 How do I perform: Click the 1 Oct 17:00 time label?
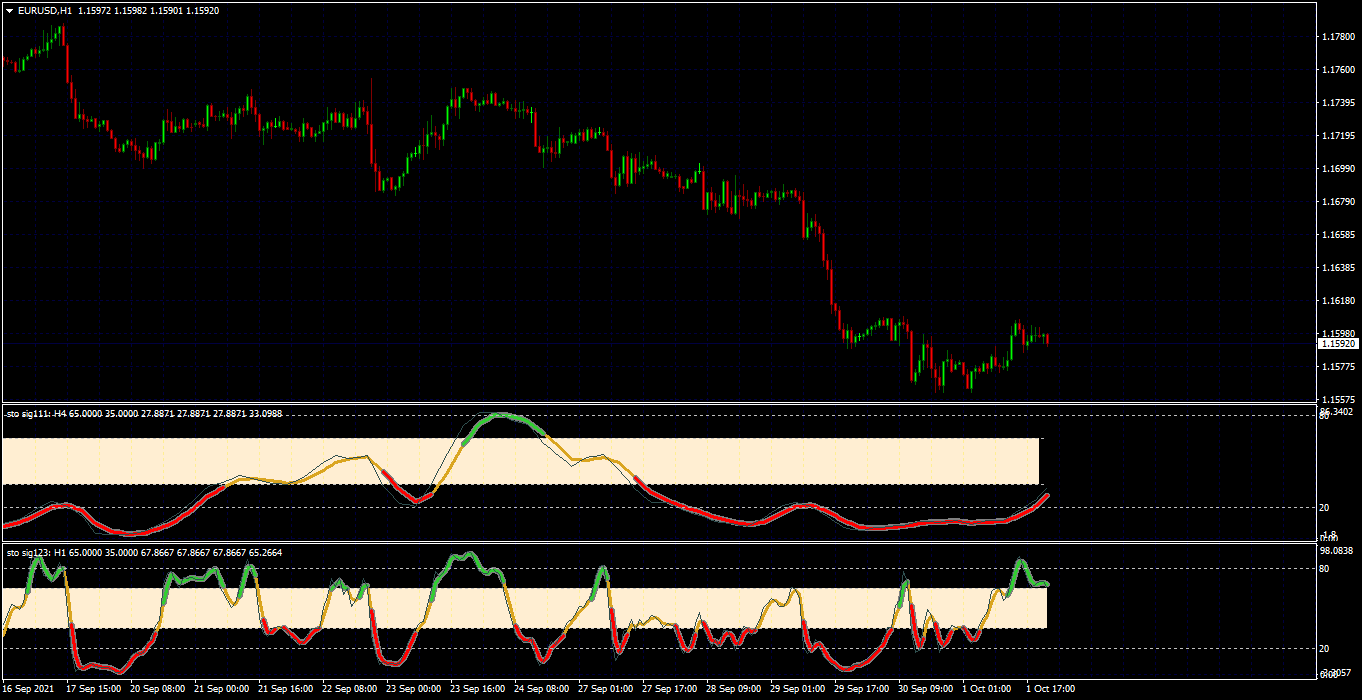click(x=1051, y=689)
